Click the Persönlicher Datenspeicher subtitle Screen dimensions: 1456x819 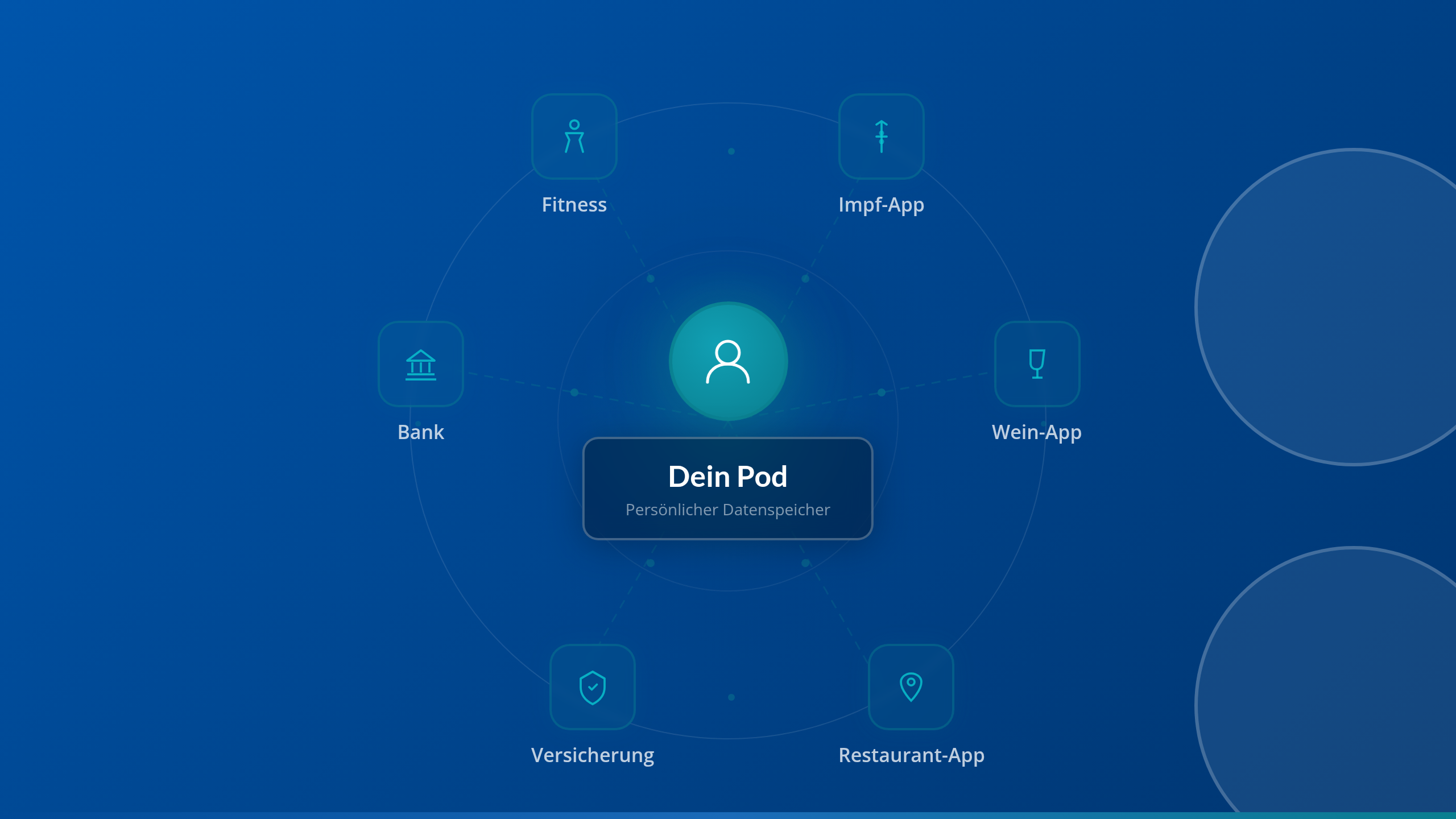(x=727, y=510)
